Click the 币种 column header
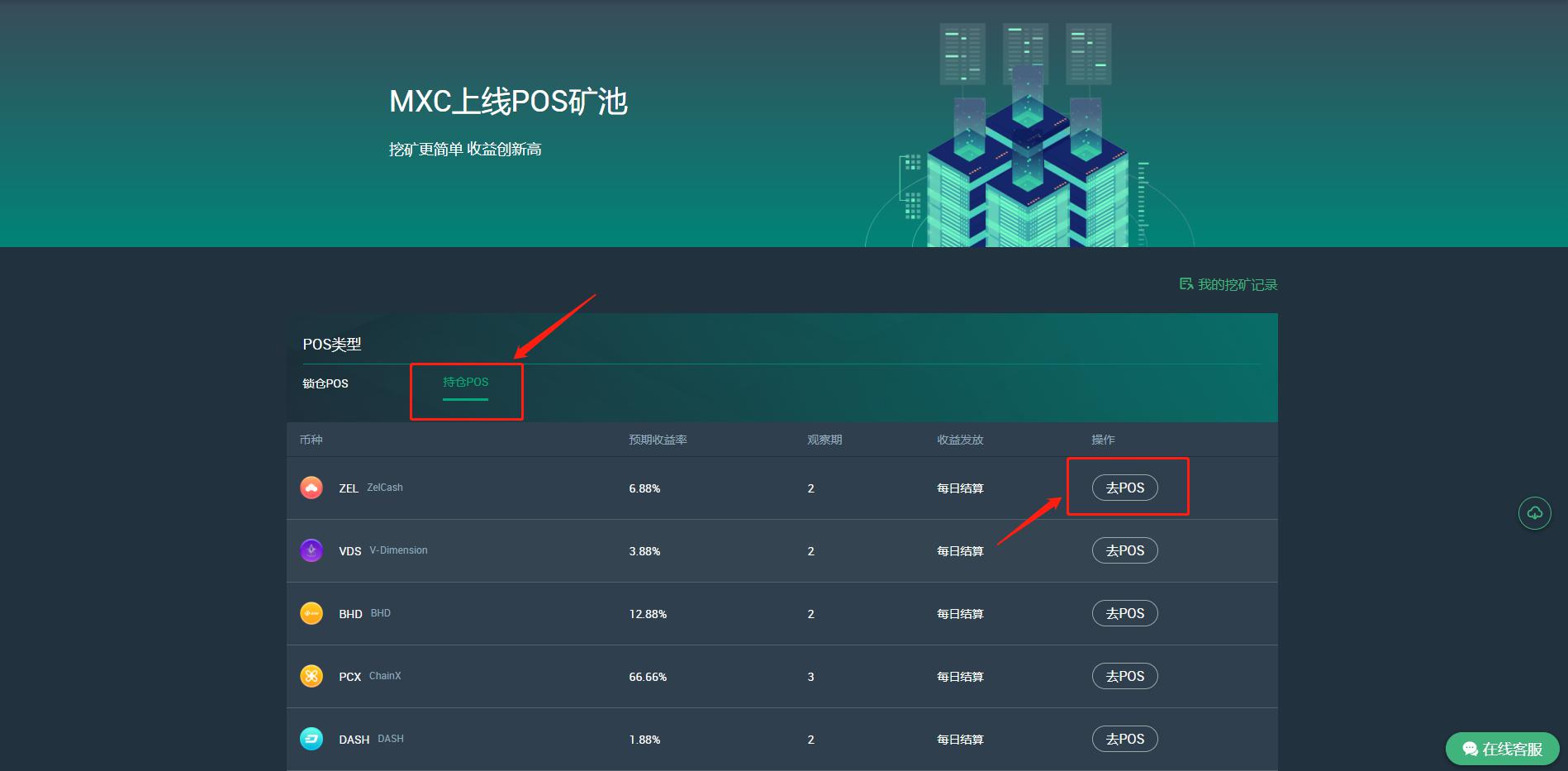 pos(311,440)
